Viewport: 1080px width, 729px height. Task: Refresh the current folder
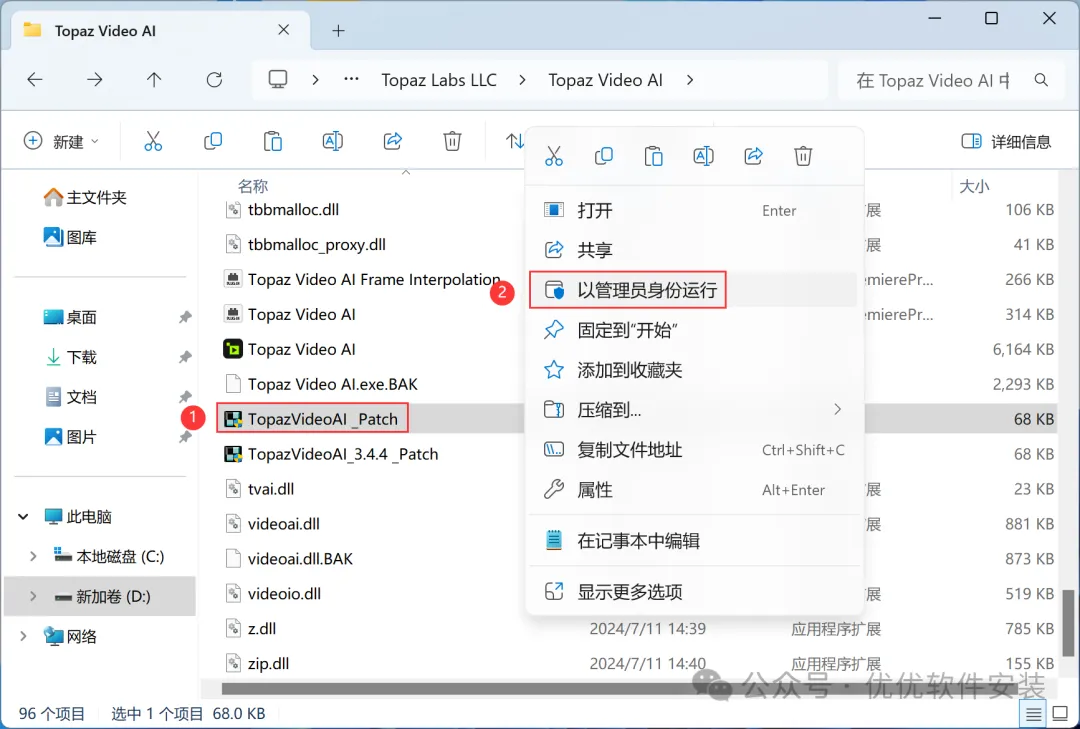(x=214, y=80)
